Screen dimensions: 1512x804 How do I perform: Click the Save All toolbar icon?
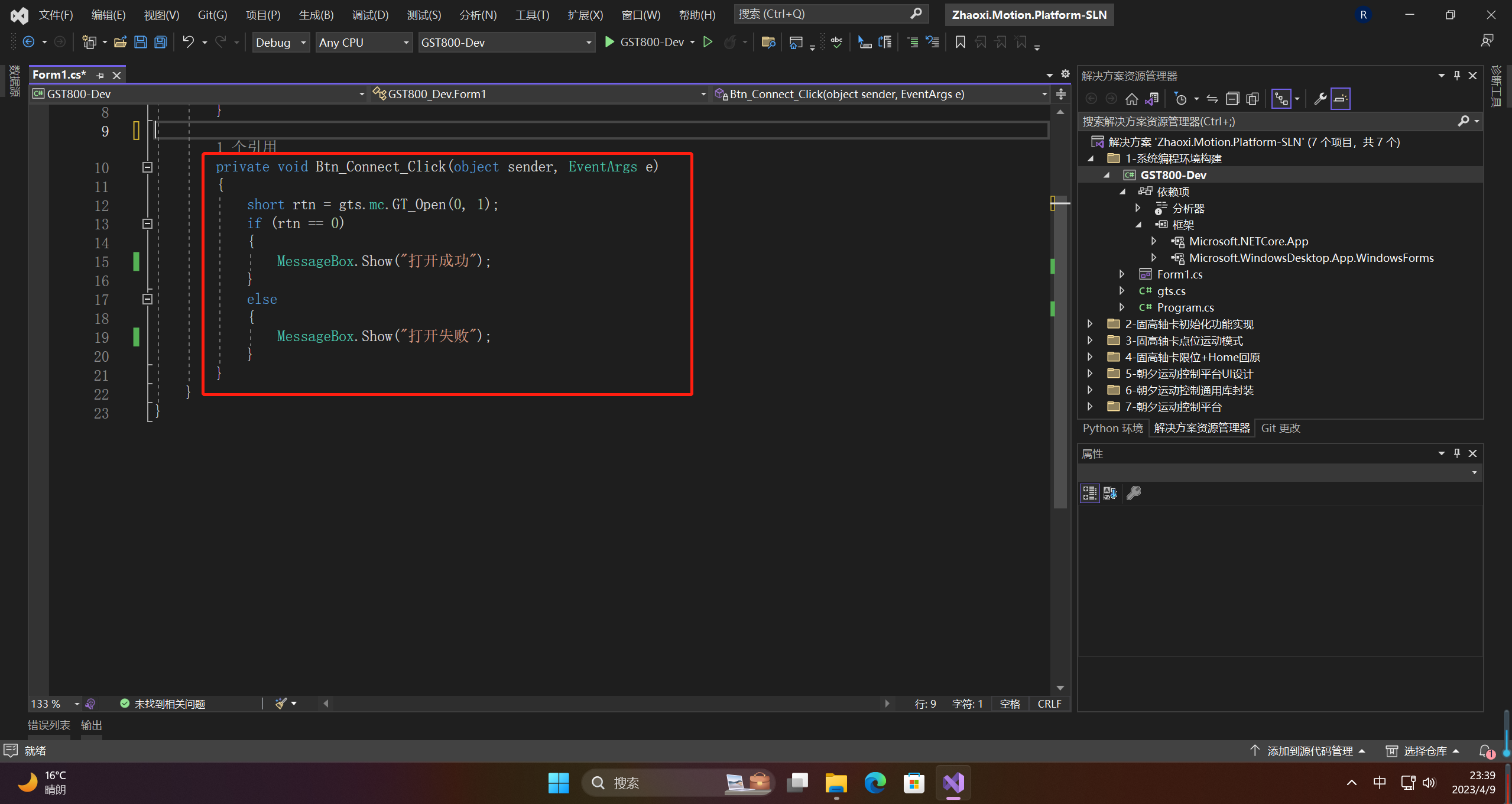[x=160, y=42]
